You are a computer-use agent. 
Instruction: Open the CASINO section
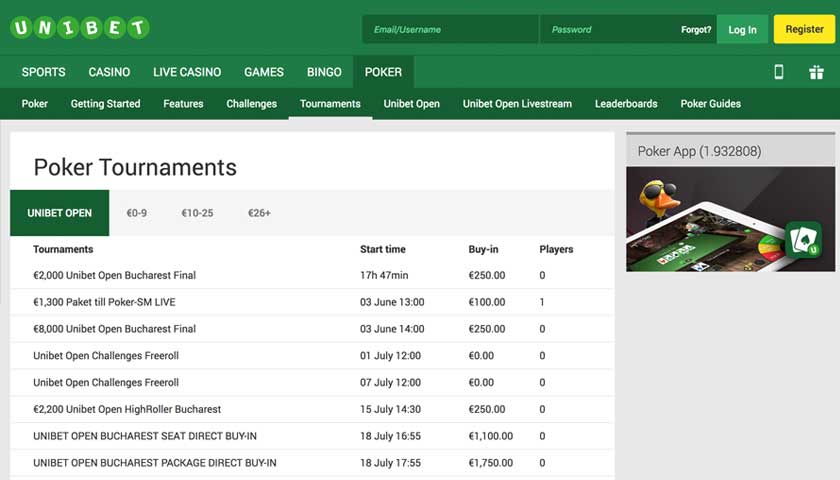click(109, 72)
